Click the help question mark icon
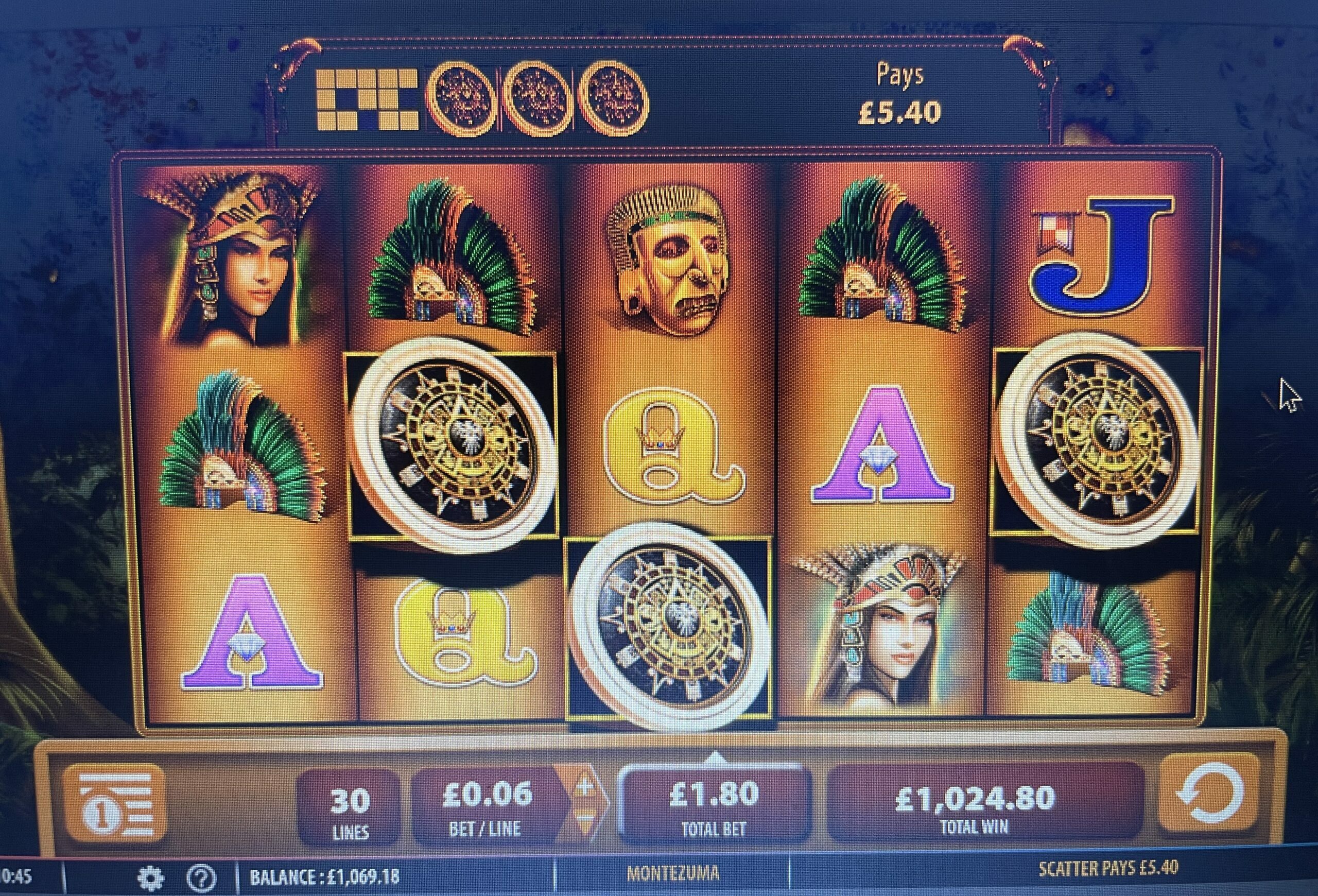This screenshot has width=1318, height=896. 201,878
